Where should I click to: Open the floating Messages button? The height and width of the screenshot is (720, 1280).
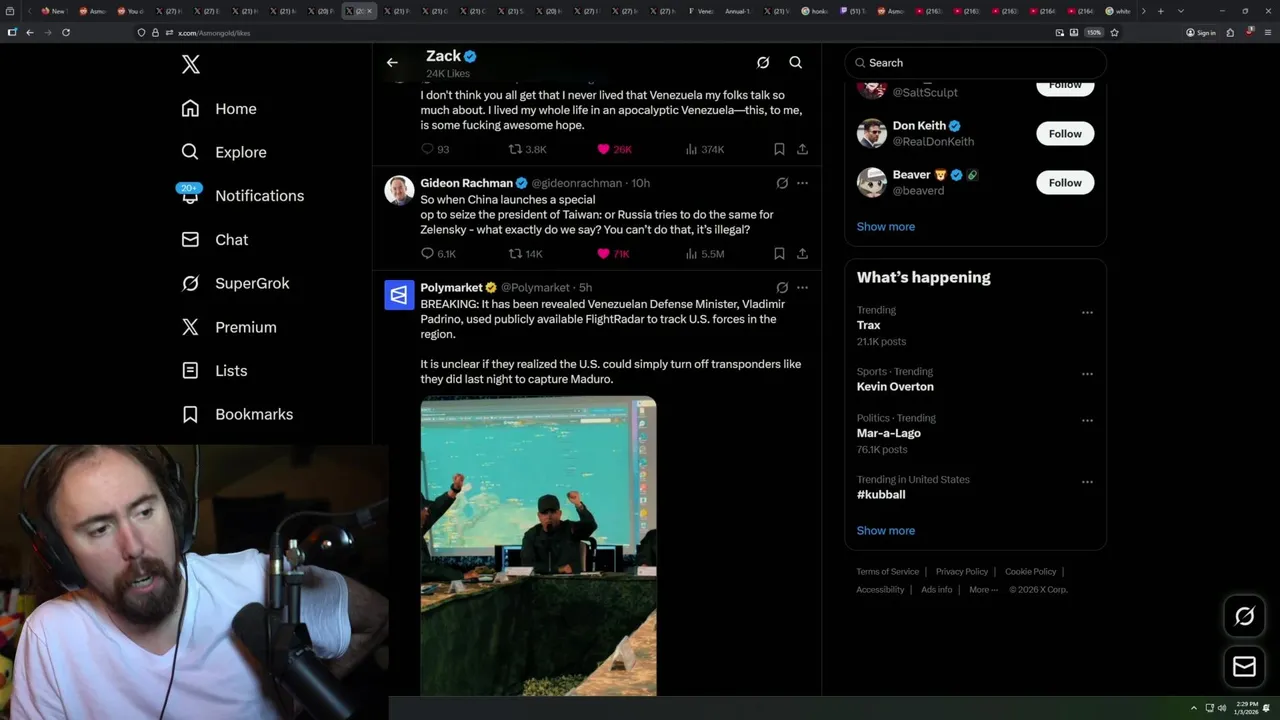tap(1245, 666)
